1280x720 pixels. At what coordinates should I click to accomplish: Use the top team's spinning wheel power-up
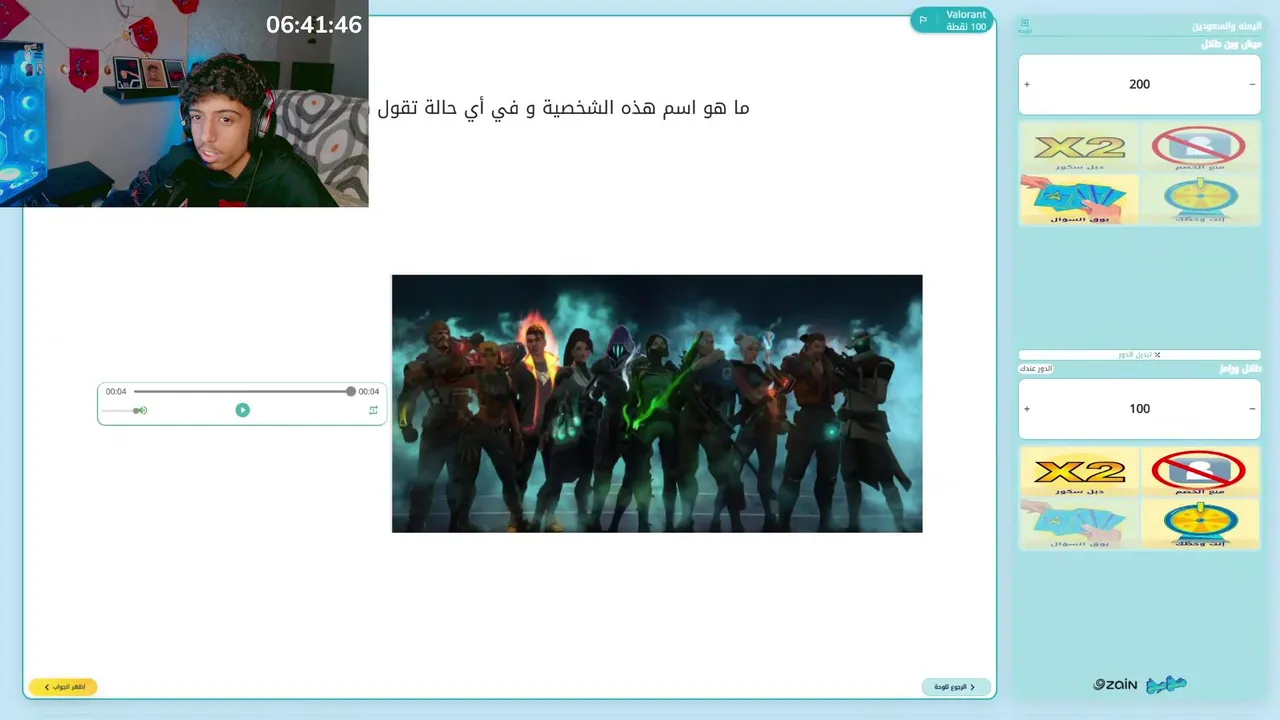pyautogui.click(x=1200, y=199)
